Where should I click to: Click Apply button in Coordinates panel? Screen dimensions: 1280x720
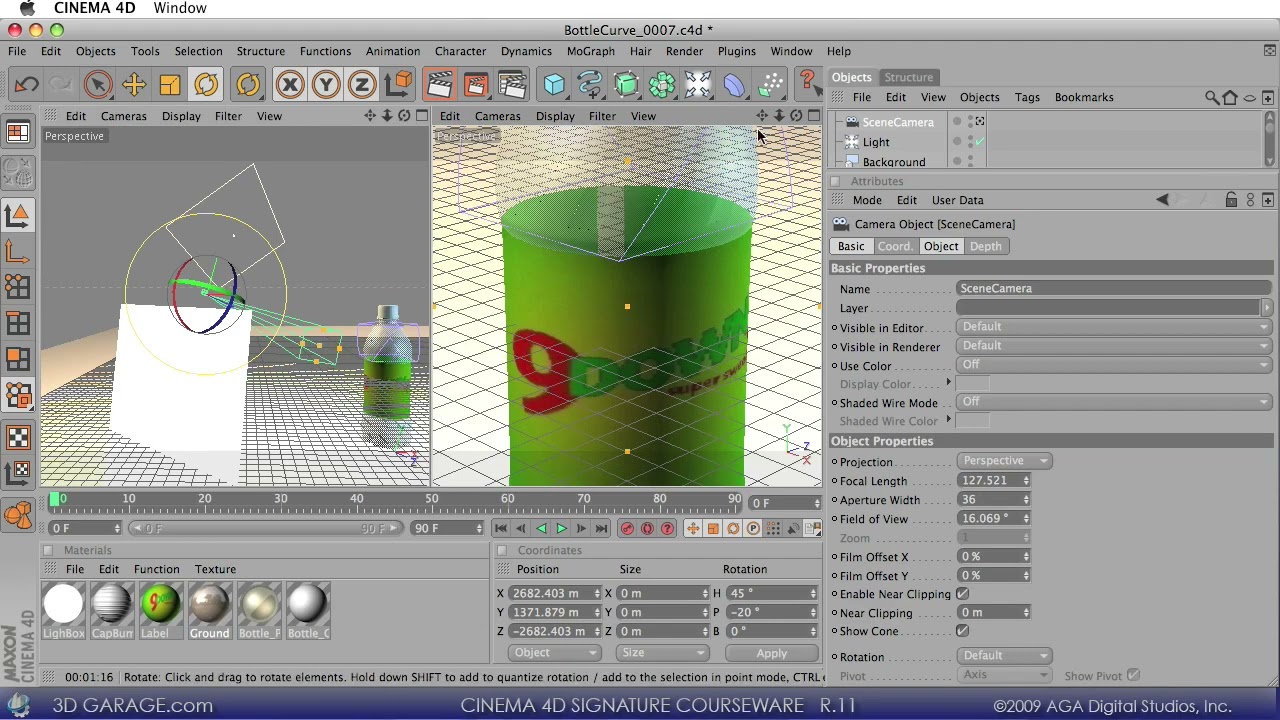771,653
